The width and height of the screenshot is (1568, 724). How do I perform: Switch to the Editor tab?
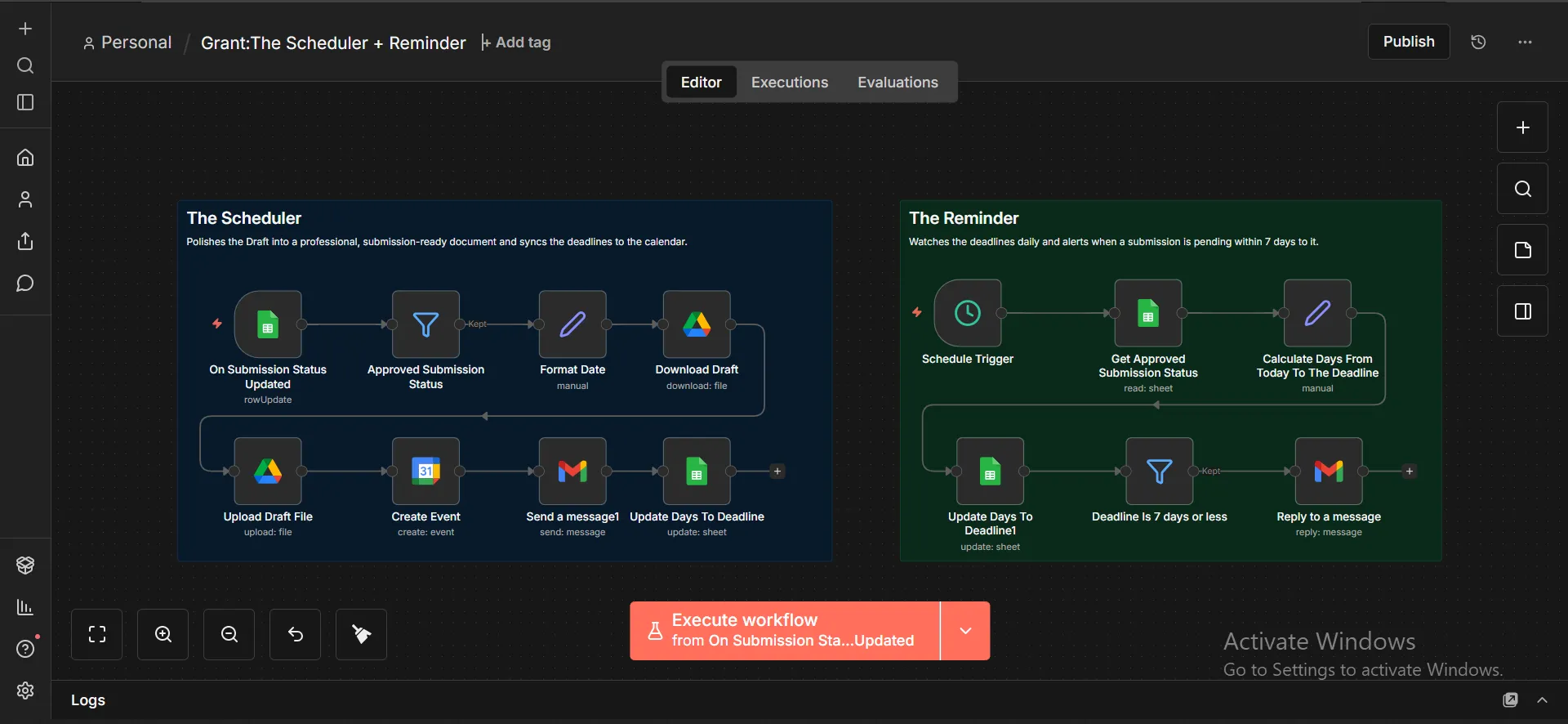(x=702, y=83)
